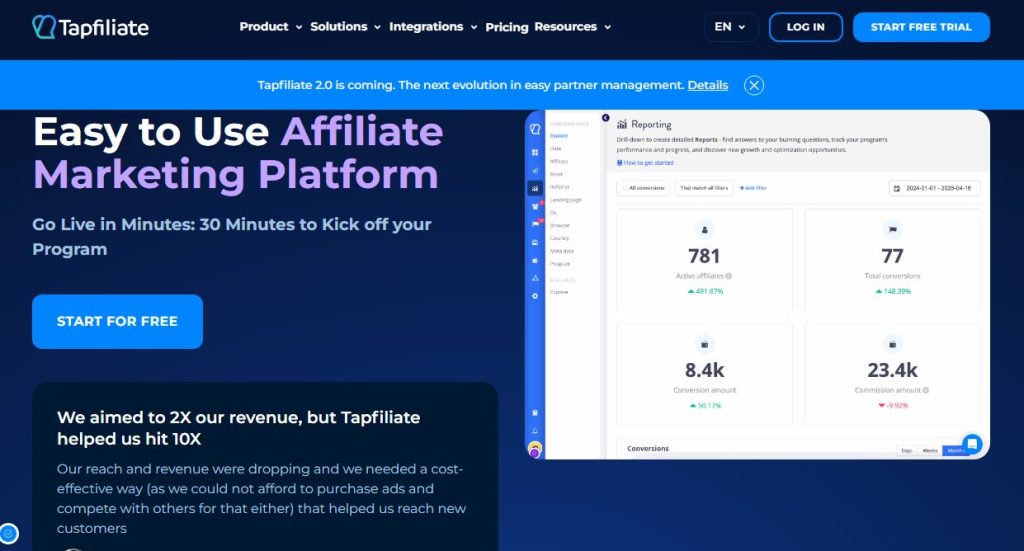This screenshot has width=1024, height=551.
Task: Select Landing page in dashboard side menu
Action: click(566, 200)
